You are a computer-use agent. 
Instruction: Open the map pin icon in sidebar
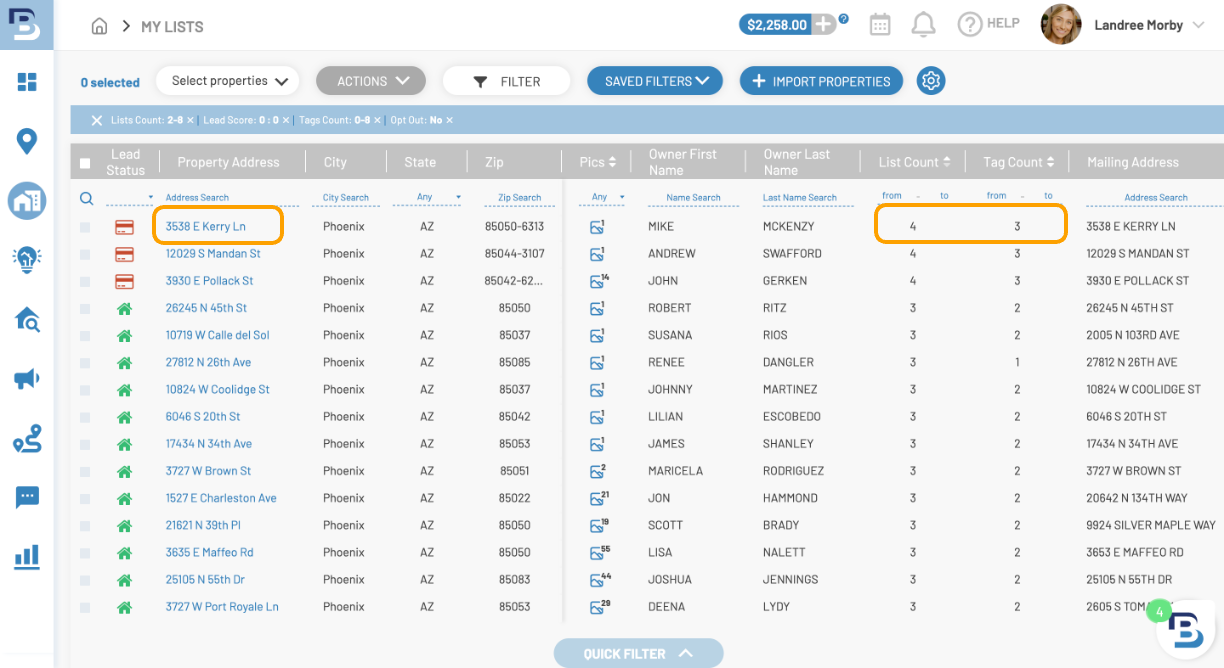coord(27,141)
